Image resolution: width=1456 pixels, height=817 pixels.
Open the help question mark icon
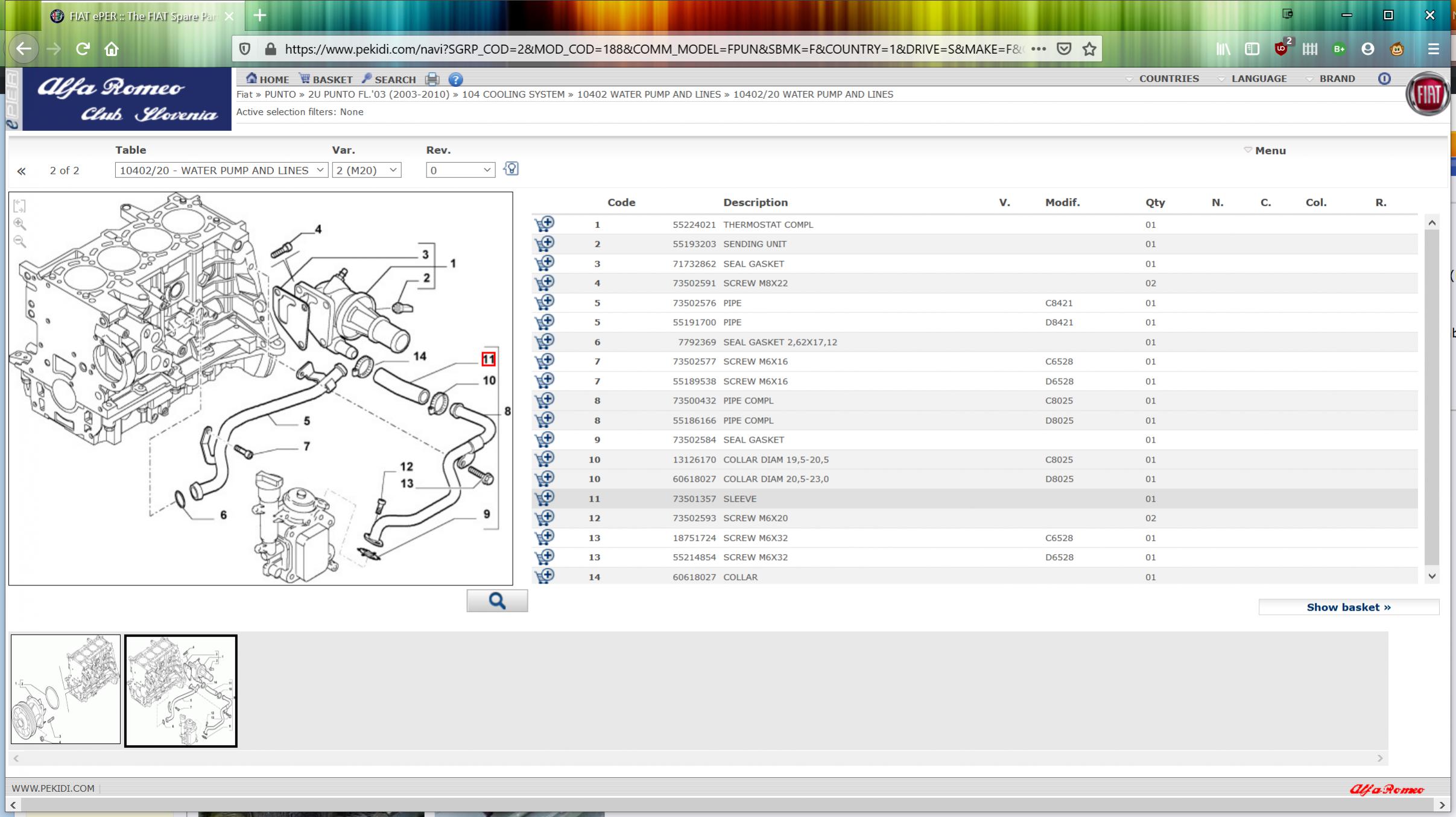click(456, 79)
